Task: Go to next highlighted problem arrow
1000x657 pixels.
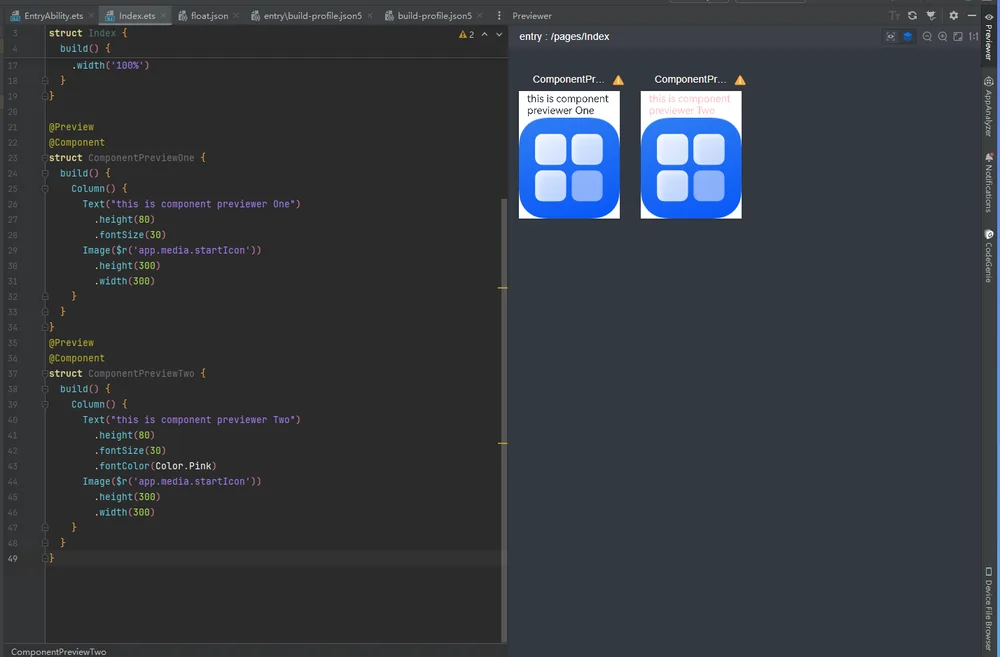Action: tap(499, 34)
